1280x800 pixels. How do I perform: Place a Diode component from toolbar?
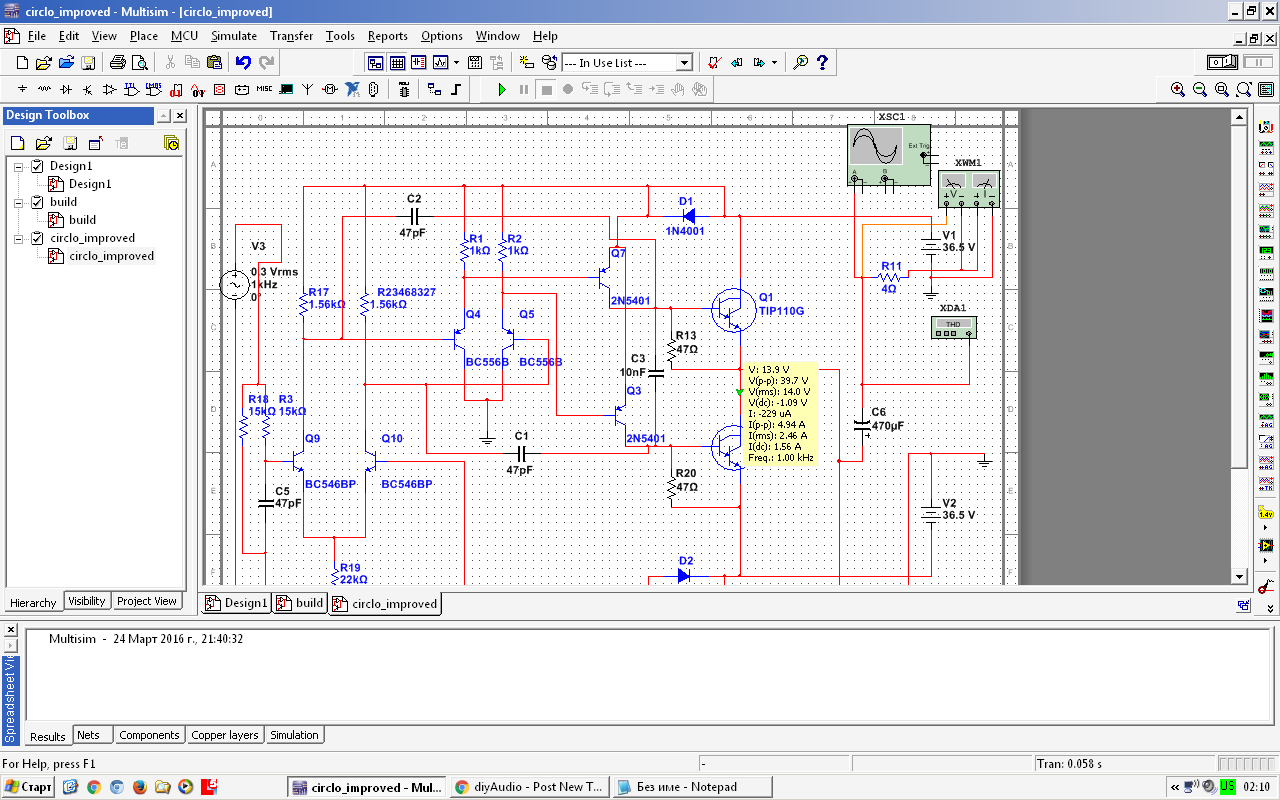pyautogui.click(x=66, y=89)
